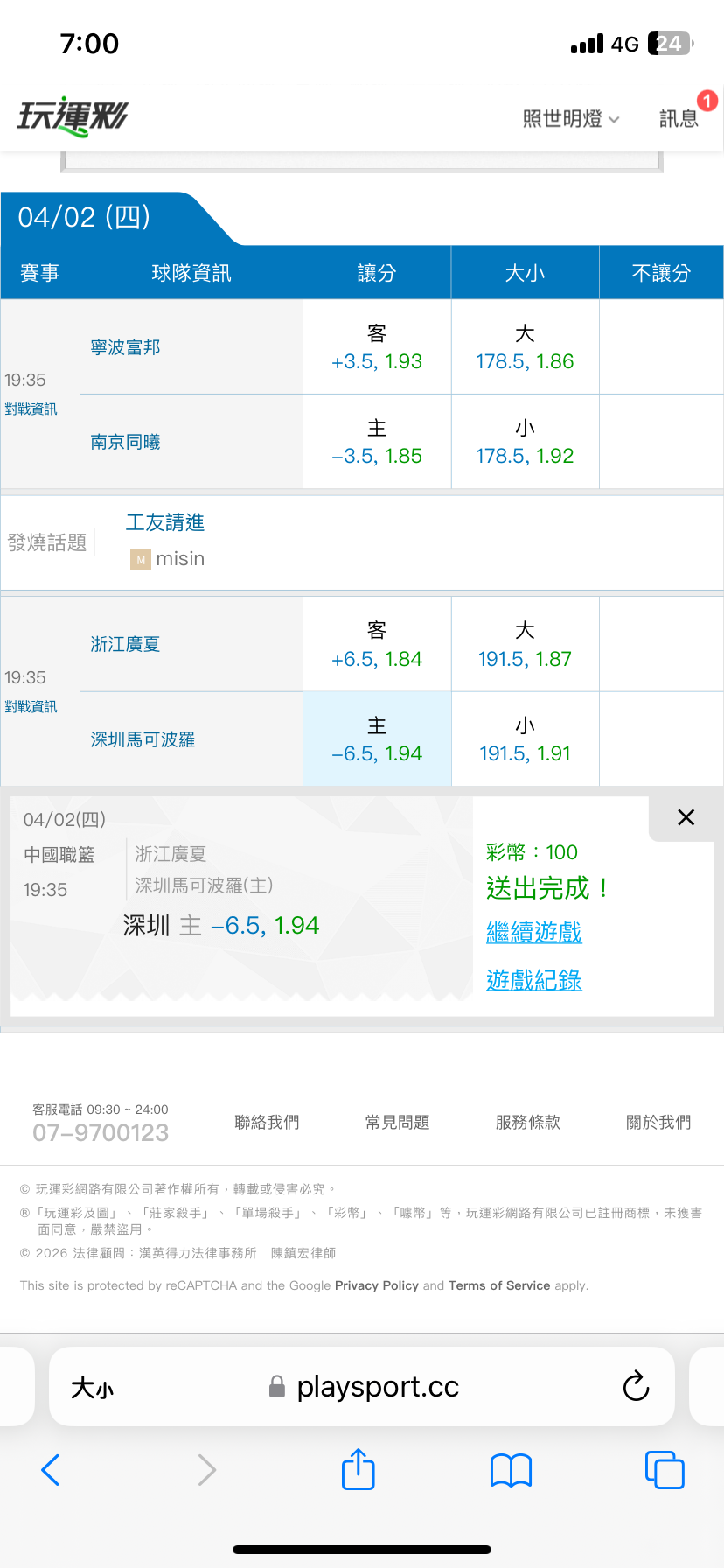Open Safari tabs overview icon
This screenshot has height=1568, width=724.
[x=665, y=1470]
